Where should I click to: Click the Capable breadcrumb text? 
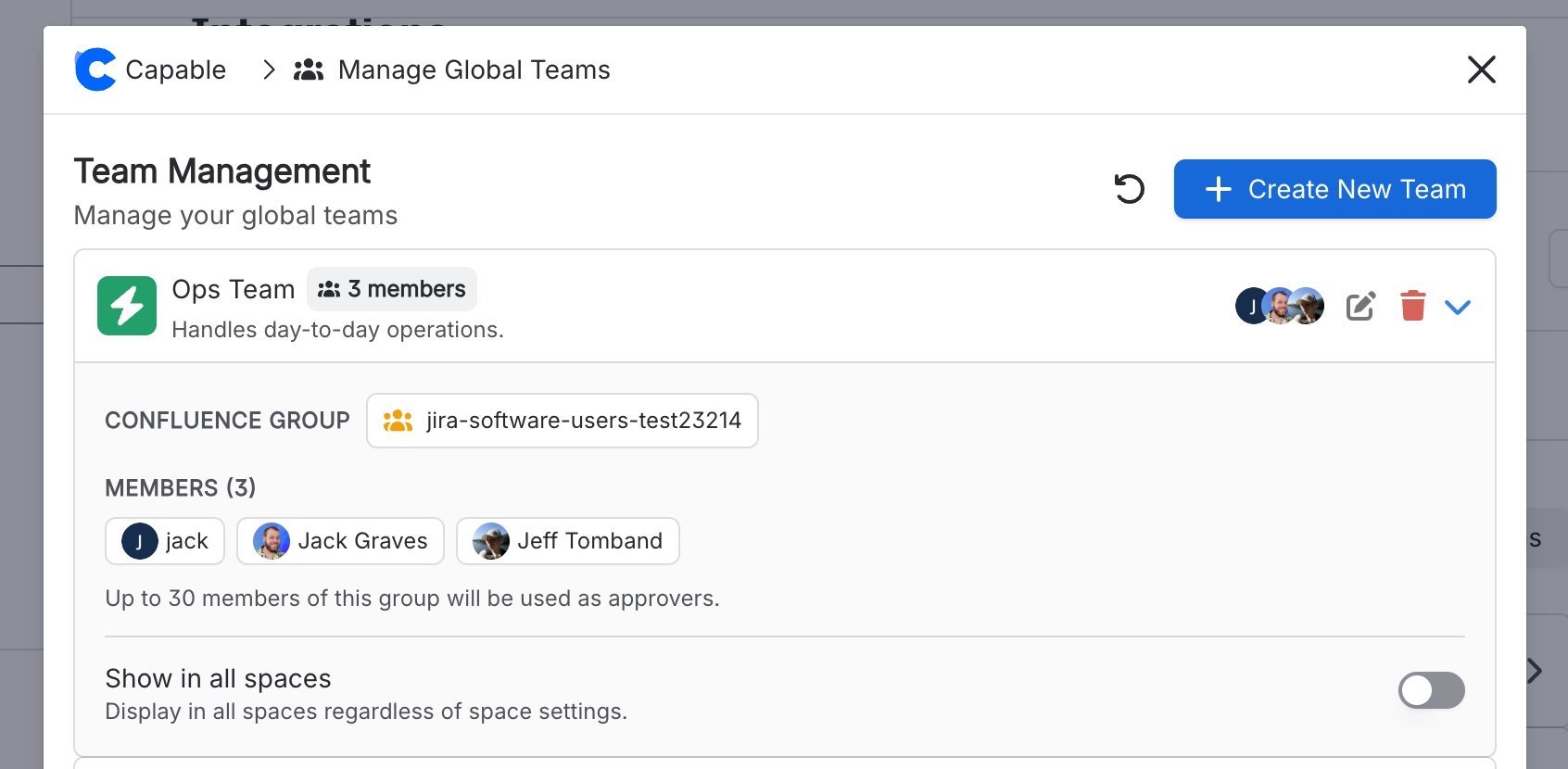(175, 69)
